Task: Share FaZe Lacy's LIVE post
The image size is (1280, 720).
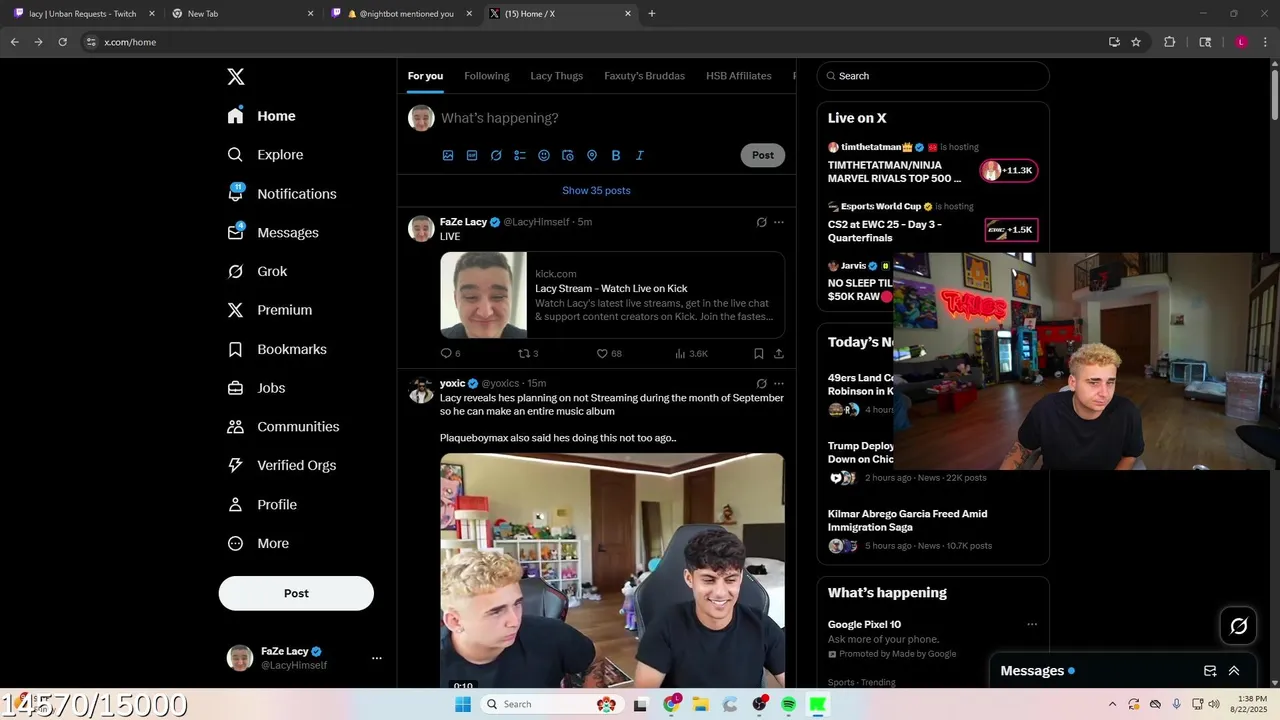Action: coord(779,353)
